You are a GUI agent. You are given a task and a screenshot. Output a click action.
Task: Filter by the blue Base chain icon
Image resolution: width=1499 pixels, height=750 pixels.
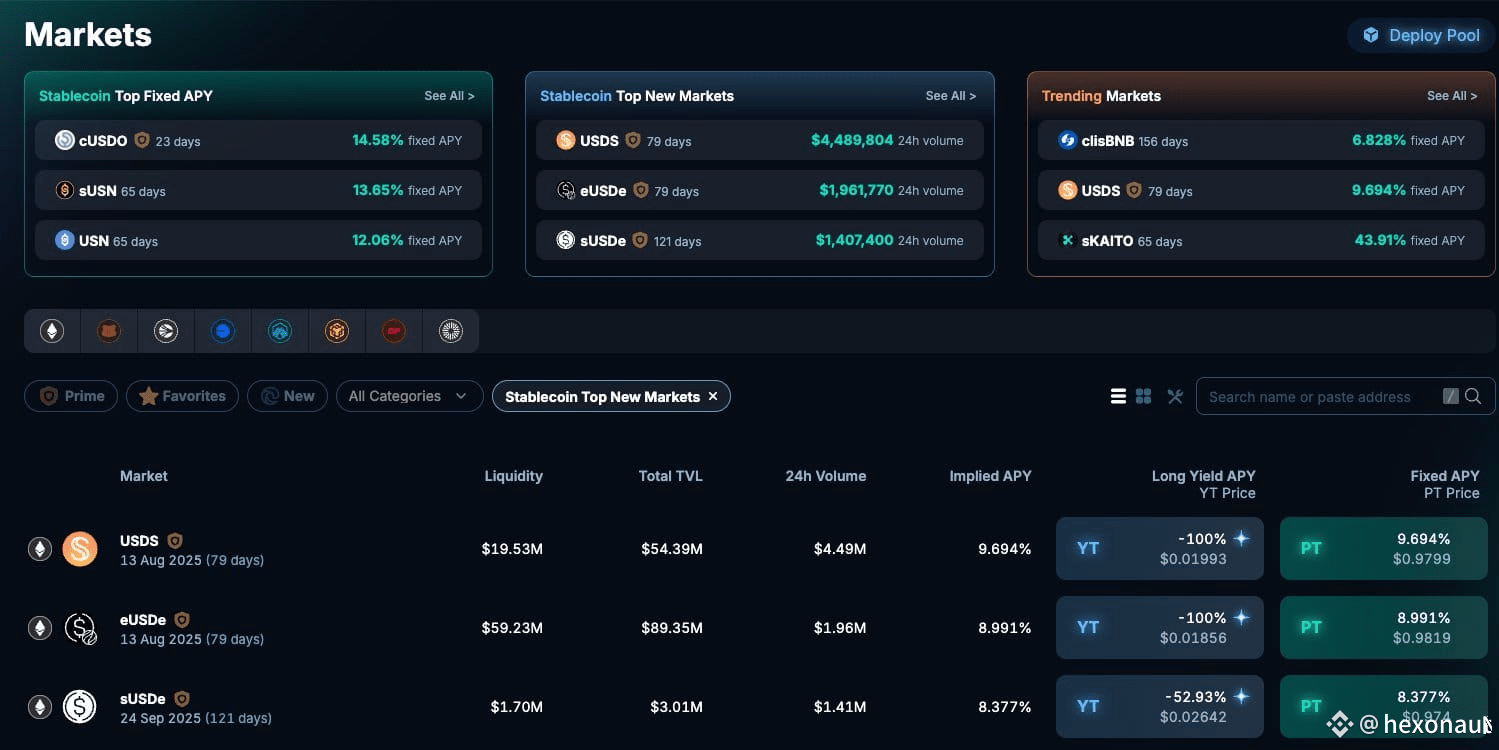coord(223,331)
